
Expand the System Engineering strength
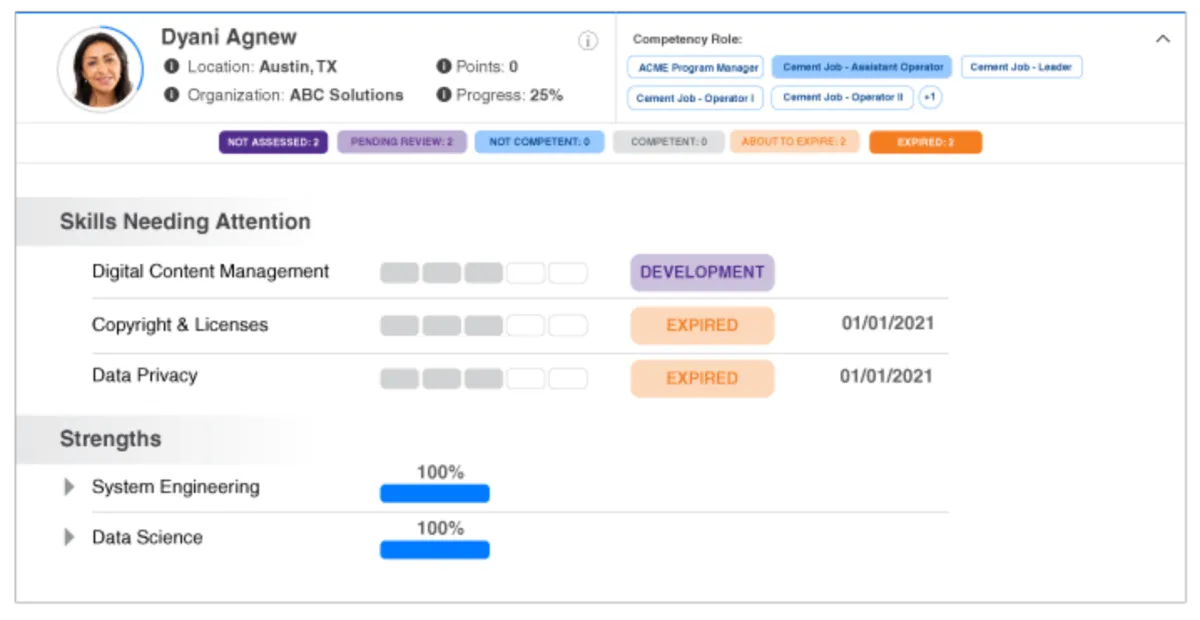(69, 487)
